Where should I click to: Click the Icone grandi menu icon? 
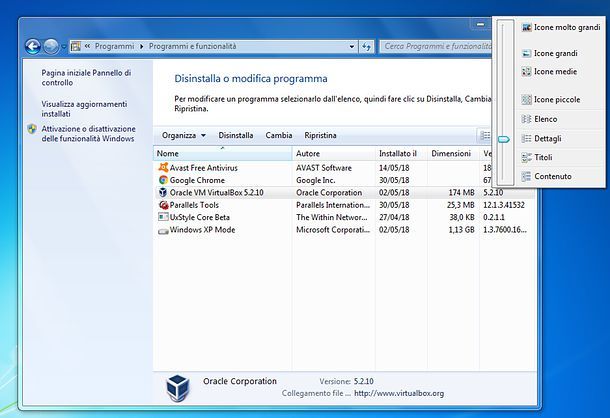[526, 54]
